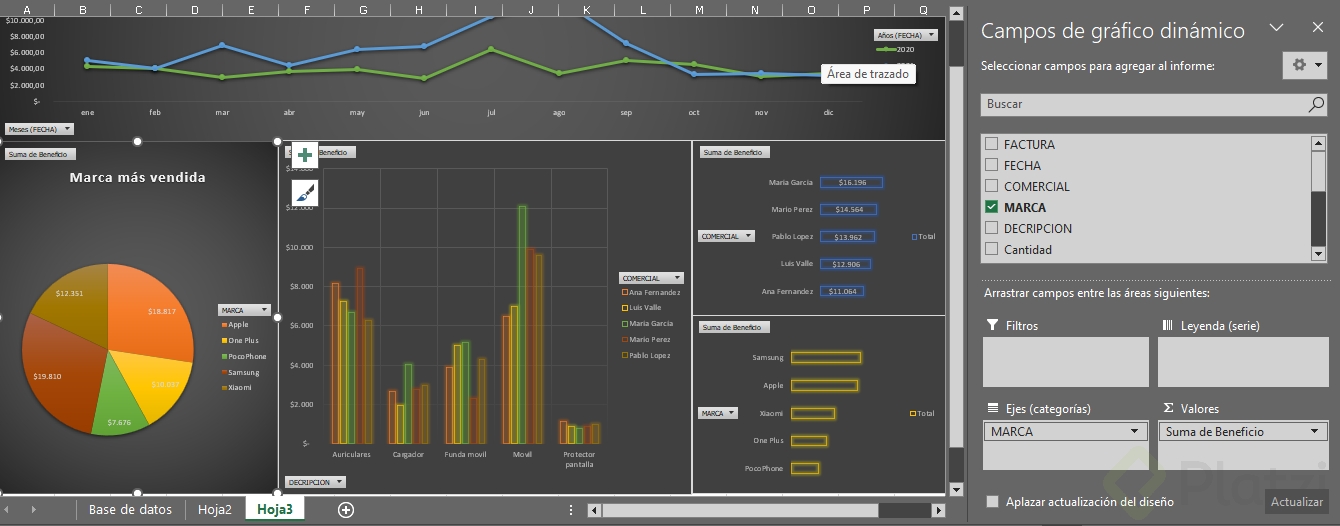Click horizontal scrollbar left arrow
1340x526 pixels.
point(595,510)
